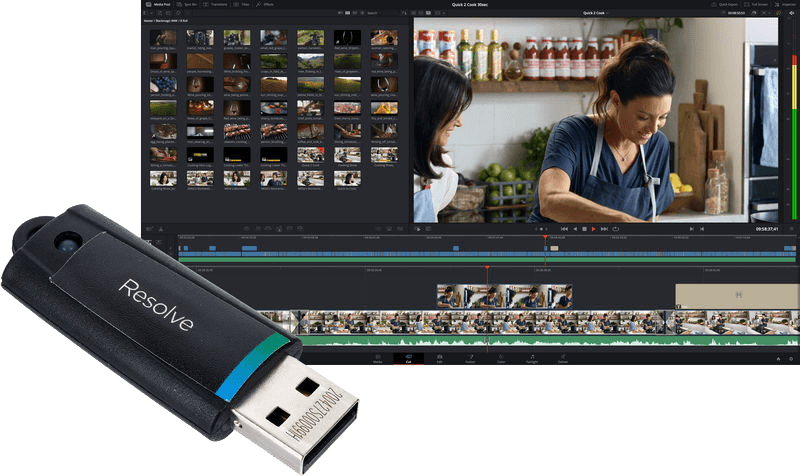Toggle loop playback
Image resolution: width=800 pixels, height=476 pixels.
click(615, 229)
